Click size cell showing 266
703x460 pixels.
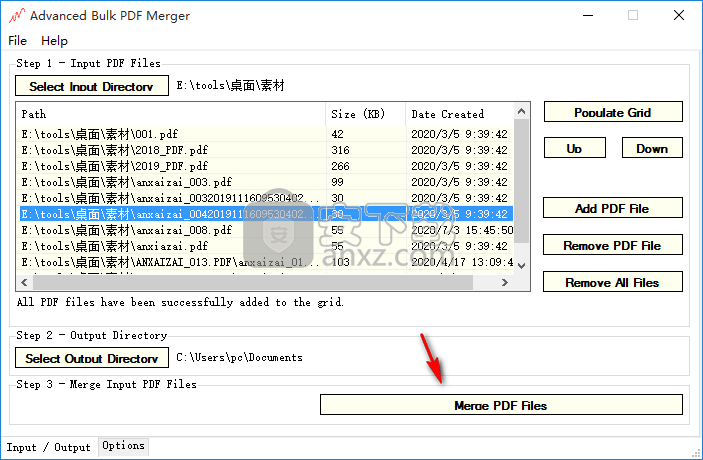coord(366,166)
